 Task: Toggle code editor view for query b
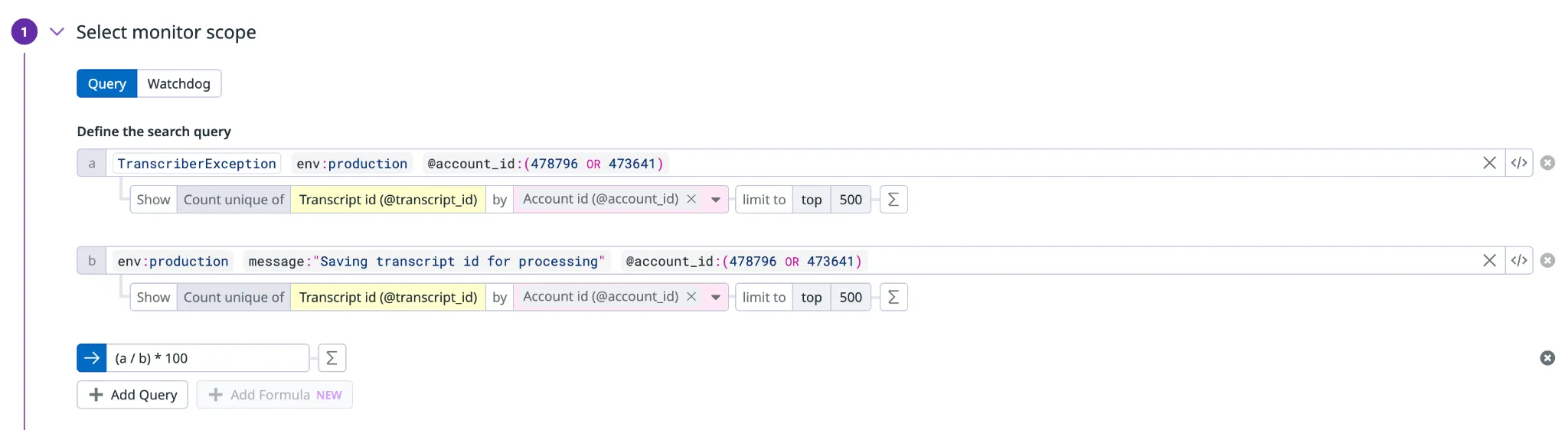1519,261
